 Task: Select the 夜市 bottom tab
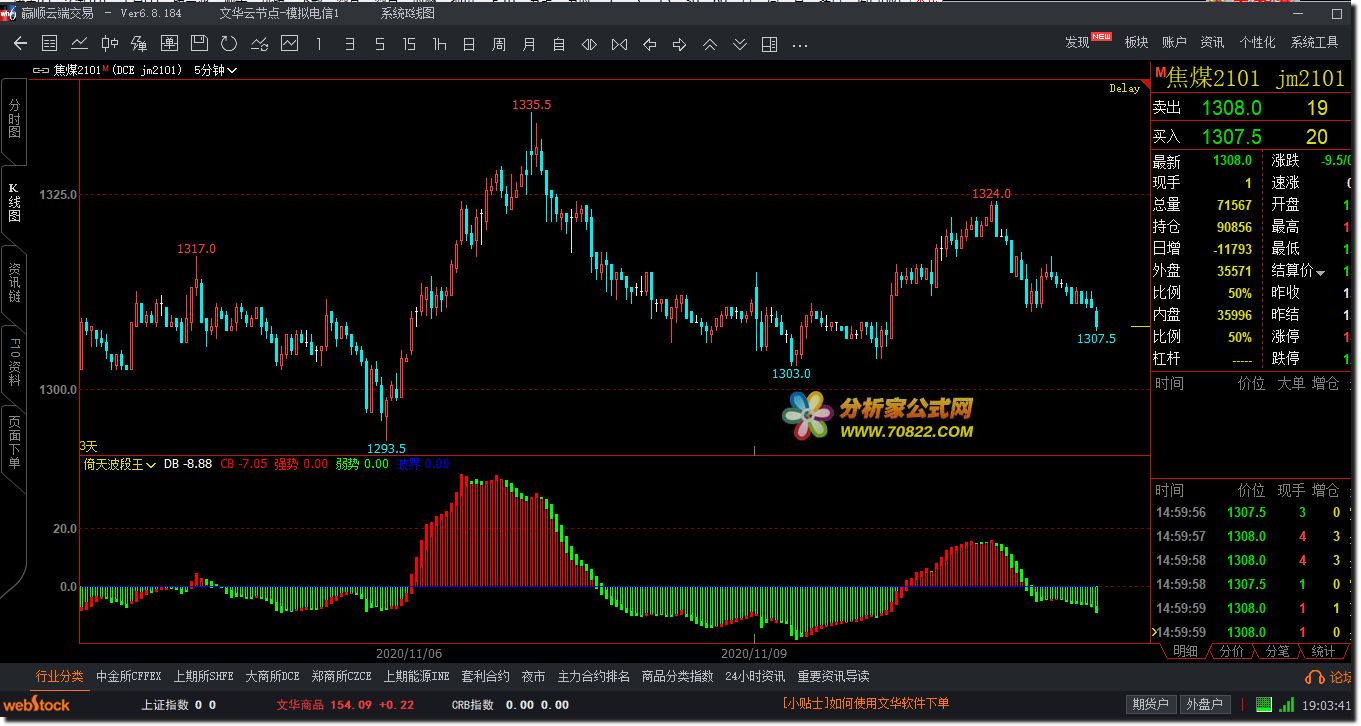[533, 677]
